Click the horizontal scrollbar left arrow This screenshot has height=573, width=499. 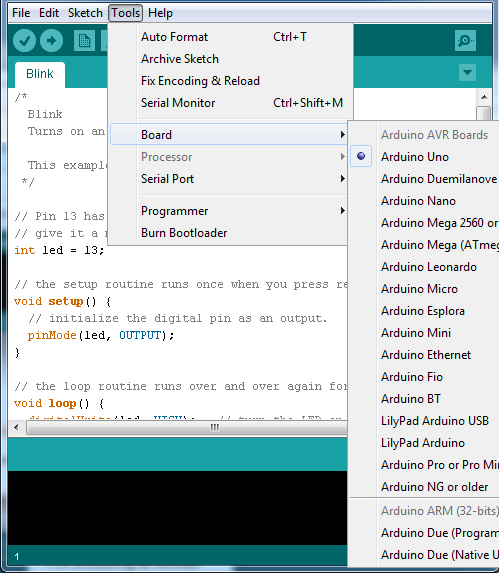click(x=16, y=427)
